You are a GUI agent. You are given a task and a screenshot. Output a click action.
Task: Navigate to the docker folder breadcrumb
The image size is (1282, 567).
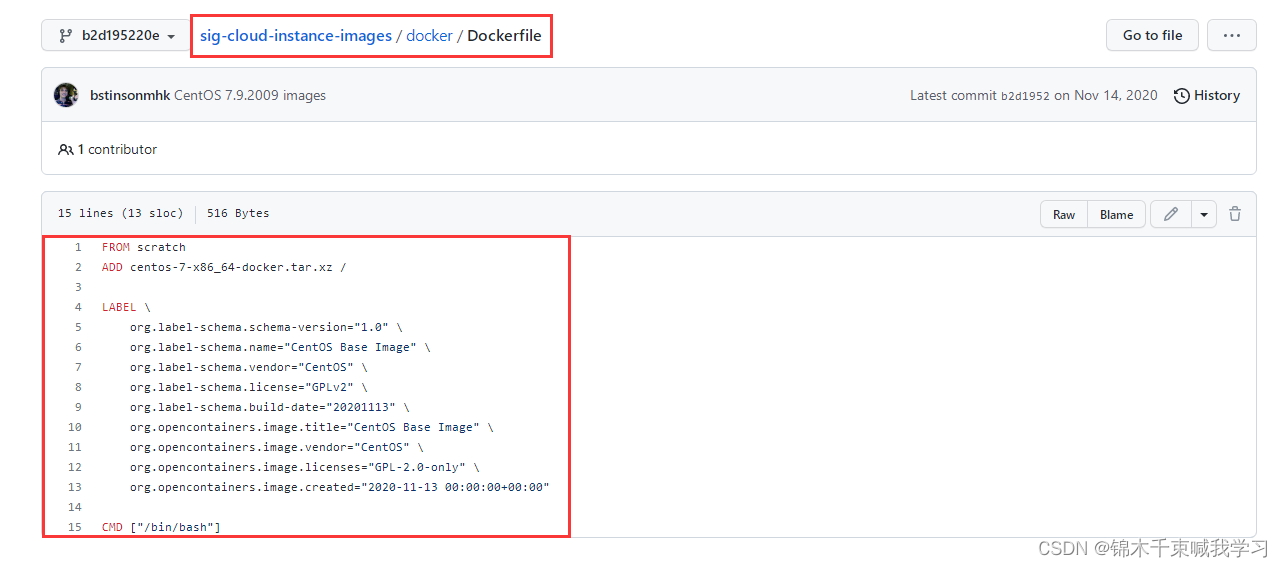(429, 35)
